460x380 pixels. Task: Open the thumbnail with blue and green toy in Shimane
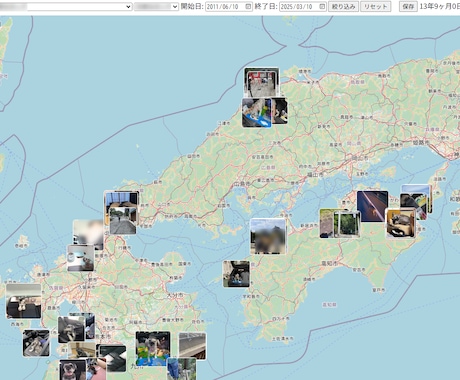coord(256,113)
